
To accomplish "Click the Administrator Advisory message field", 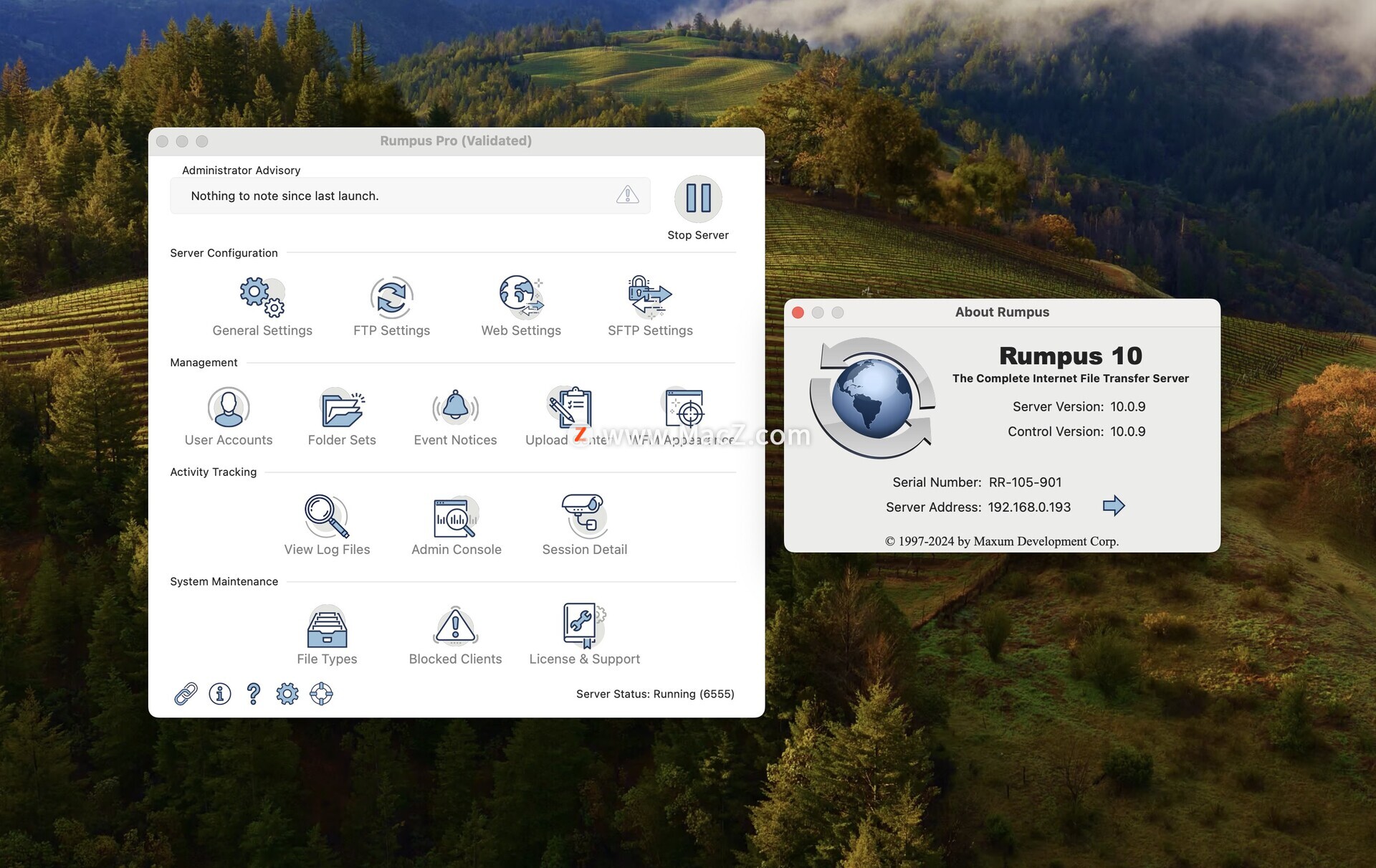I will pos(410,196).
